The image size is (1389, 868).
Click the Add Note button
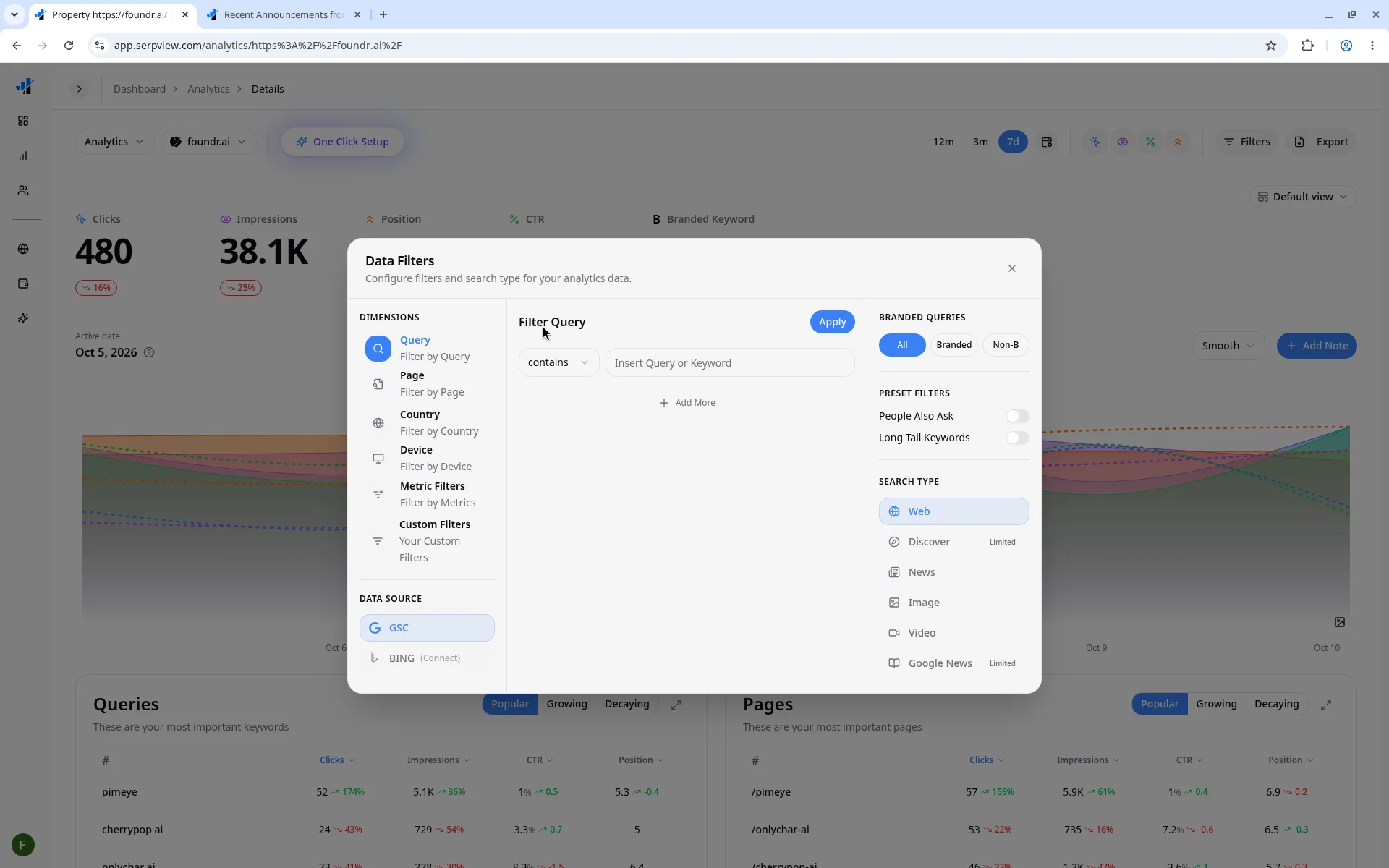pyautogui.click(x=1317, y=346)
